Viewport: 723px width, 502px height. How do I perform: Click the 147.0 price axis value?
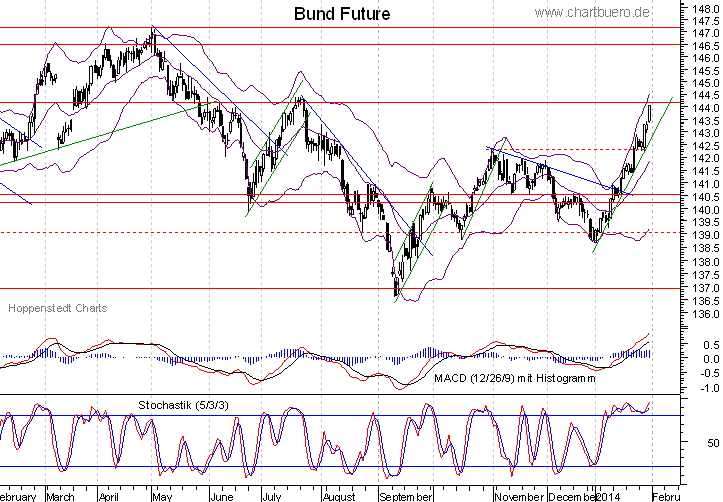pos(705,33)
